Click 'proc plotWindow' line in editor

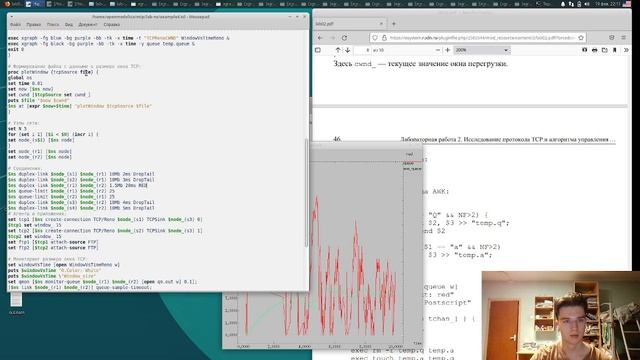point(53,72)
